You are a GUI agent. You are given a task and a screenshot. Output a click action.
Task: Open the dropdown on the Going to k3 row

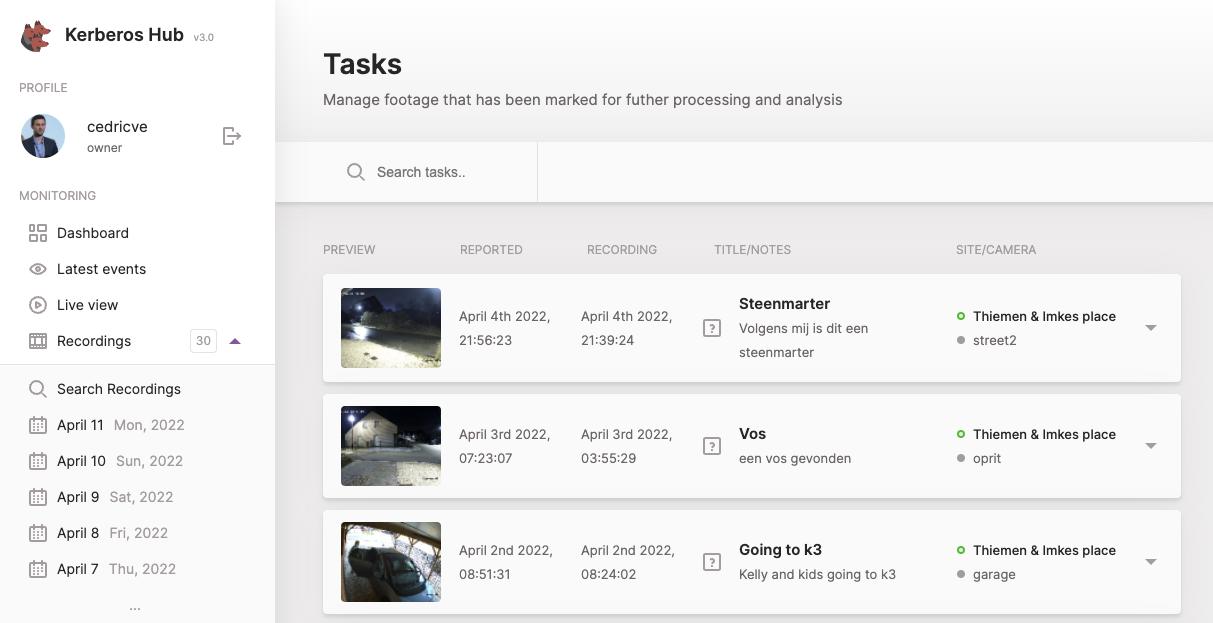pyautogui.click(x=1152, y=562)
